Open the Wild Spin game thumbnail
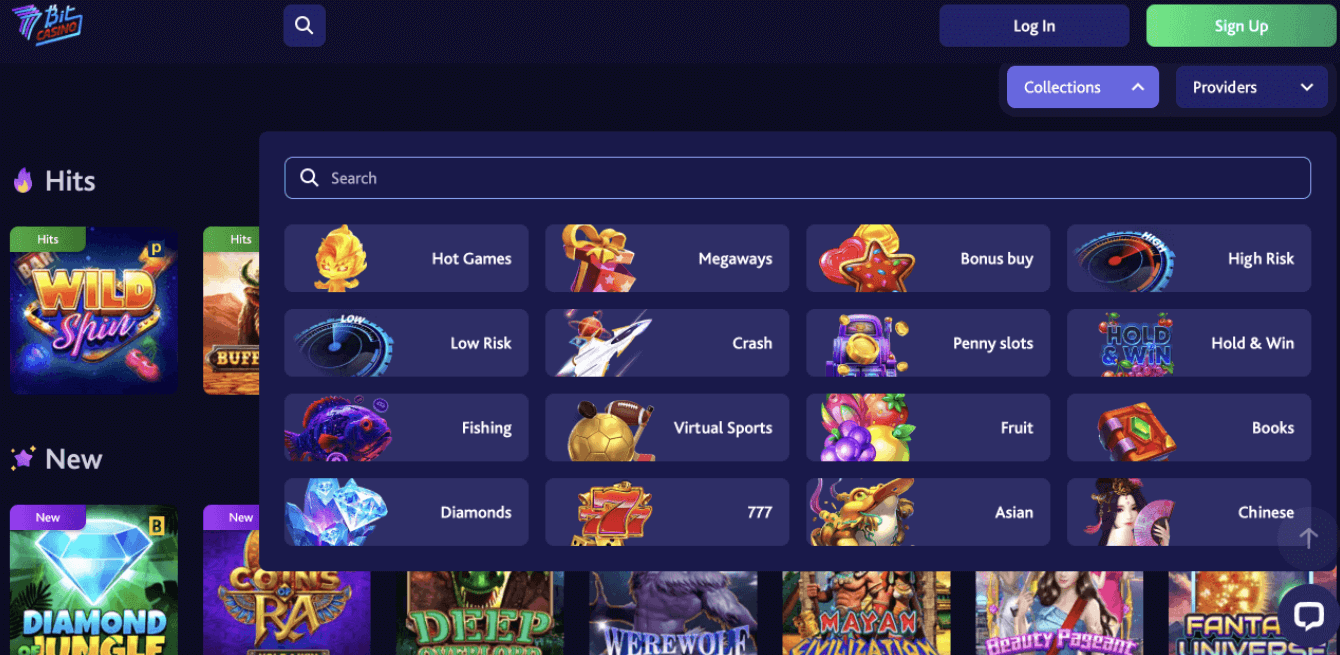Viewport: 1340px width, 655px height. coord(94,310)
